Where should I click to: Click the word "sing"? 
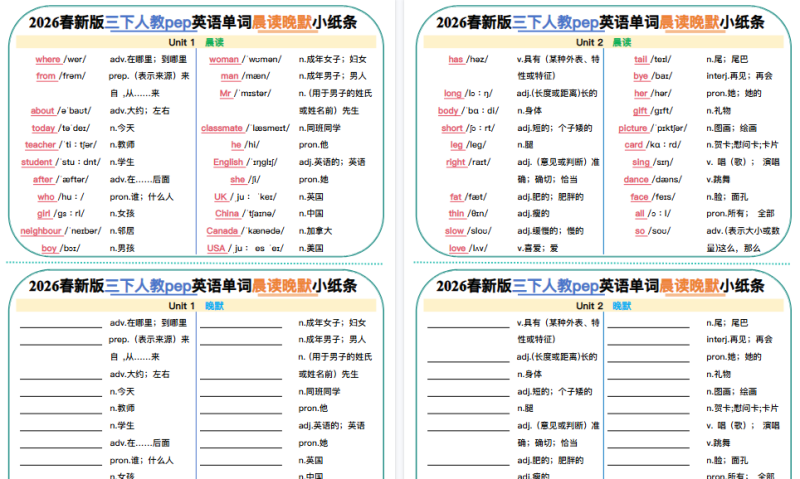pyautogui.click(x=641, y=162)
